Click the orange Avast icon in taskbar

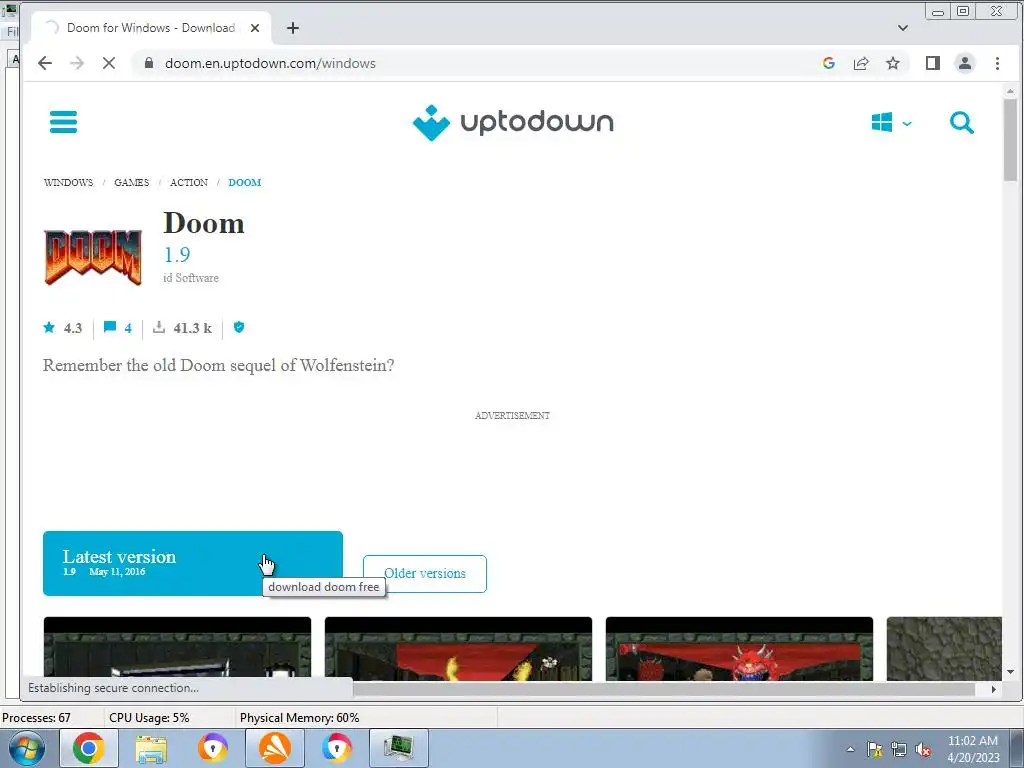coord(275,748)
